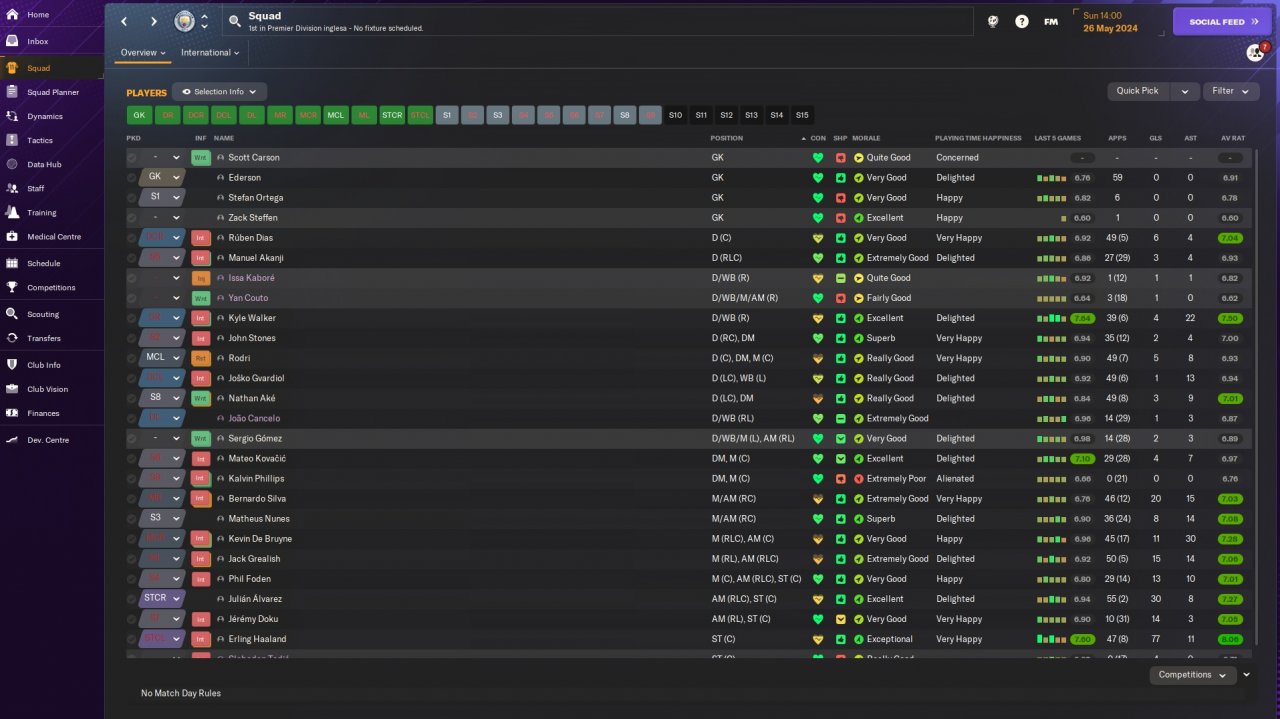Screen dimensions: 1280x719
Task: Click the squad search title field
Action: [598, 21]
